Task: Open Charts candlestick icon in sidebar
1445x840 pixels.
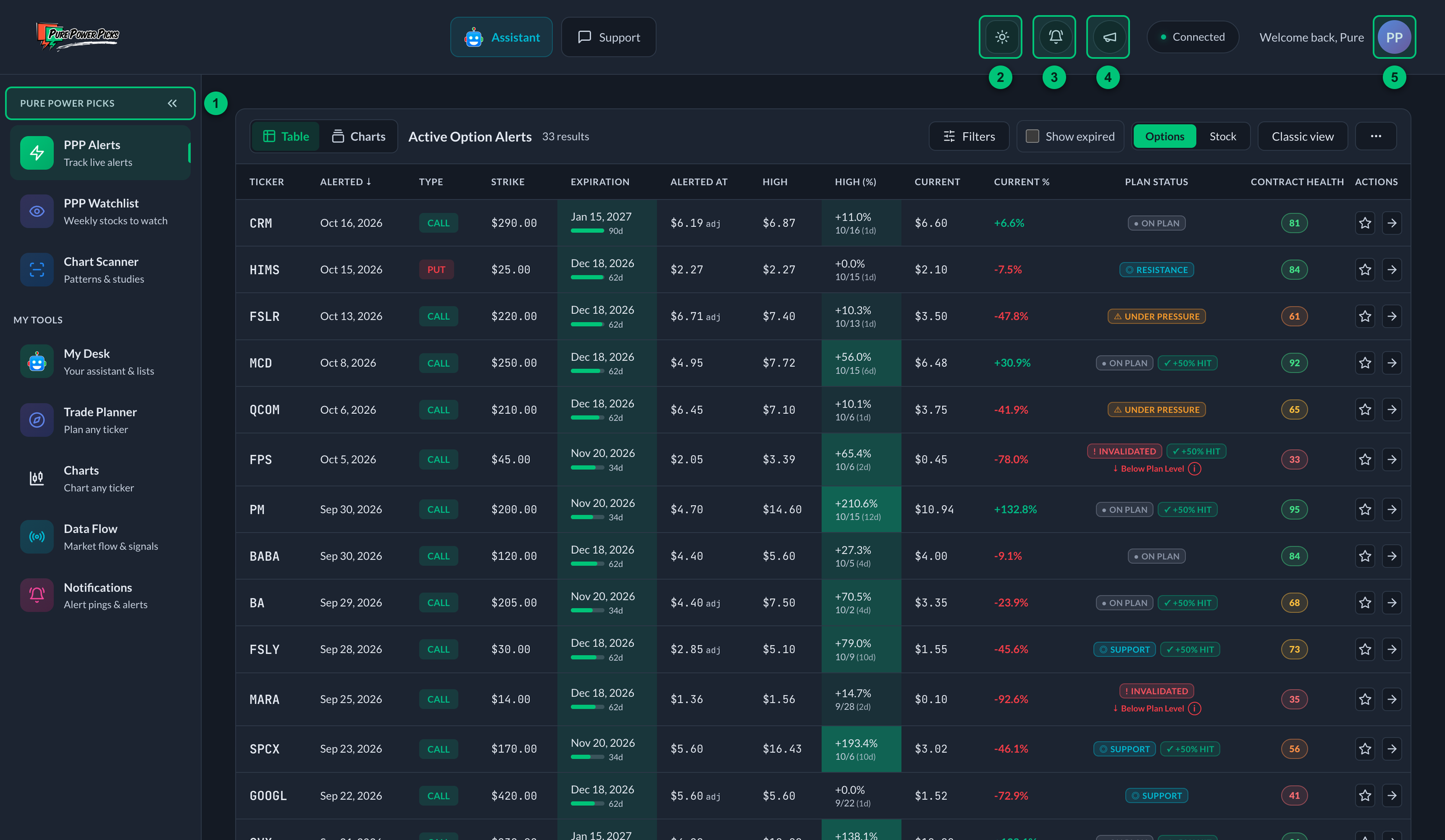Action: 37,478
